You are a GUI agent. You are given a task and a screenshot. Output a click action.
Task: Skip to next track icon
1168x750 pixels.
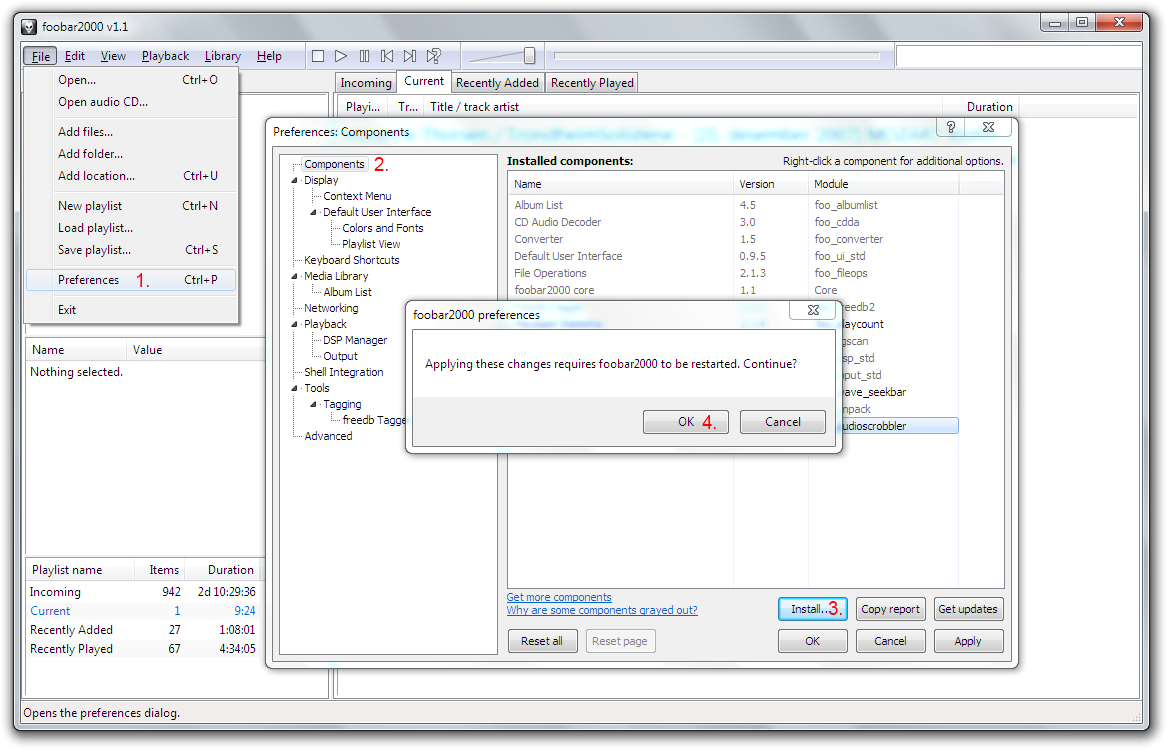click(x=410, y=56)
